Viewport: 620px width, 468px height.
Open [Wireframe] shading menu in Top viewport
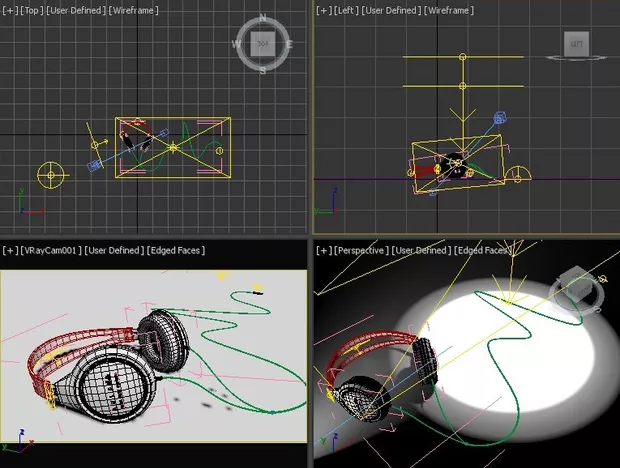coord(134,11)
